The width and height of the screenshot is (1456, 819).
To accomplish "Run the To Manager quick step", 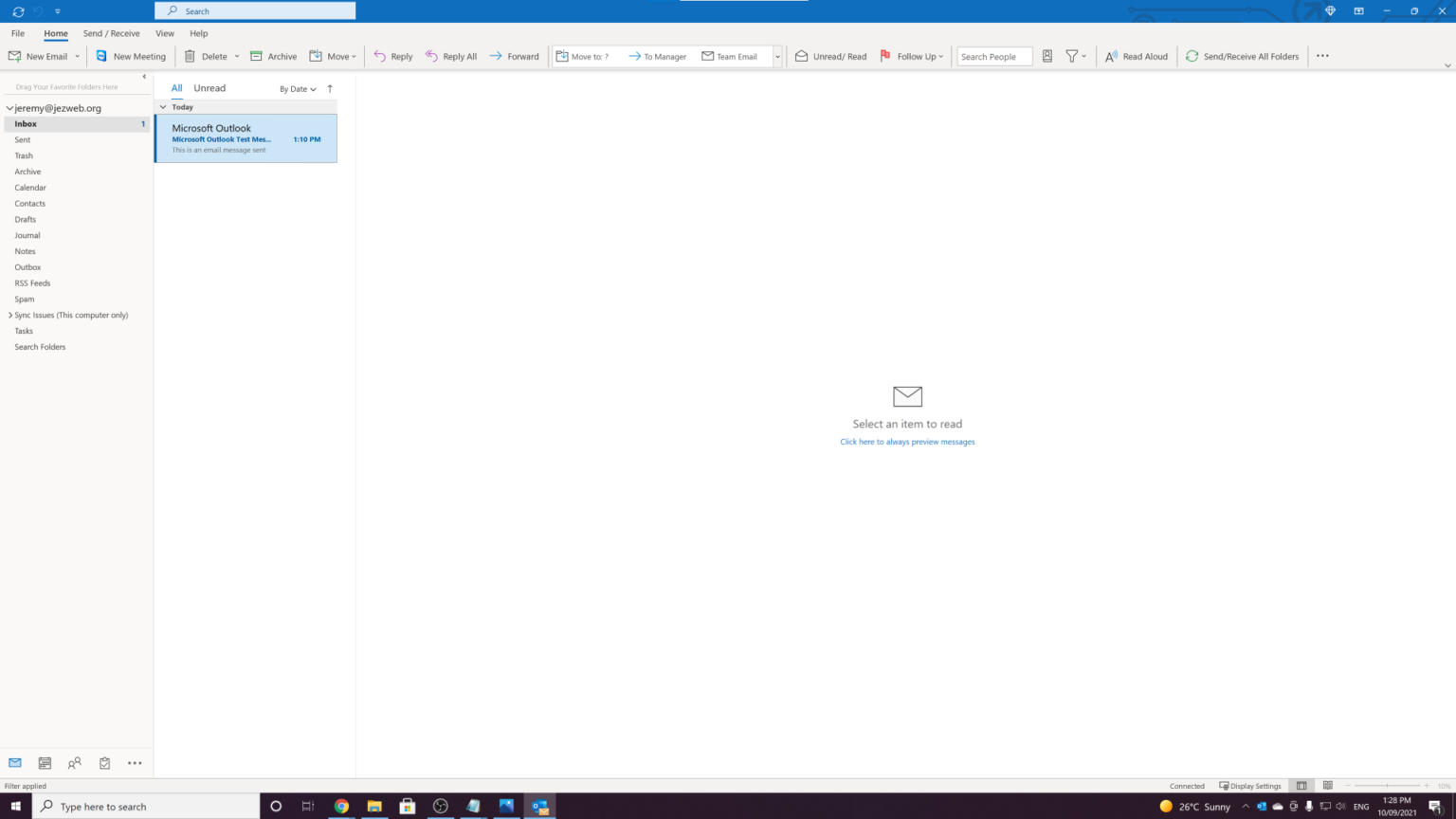I will [x=657, y=56].
